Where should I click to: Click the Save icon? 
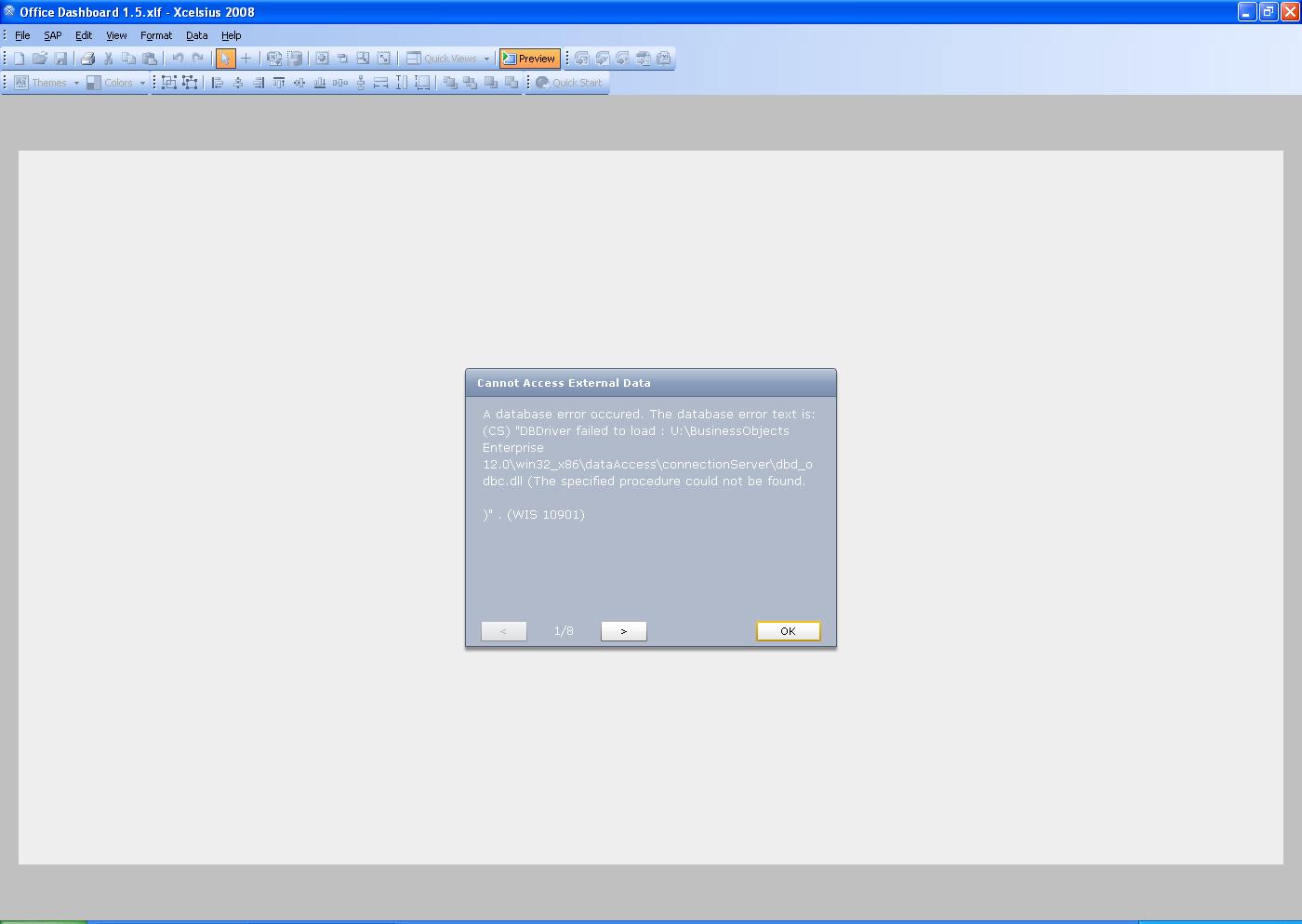click(61, 58)
